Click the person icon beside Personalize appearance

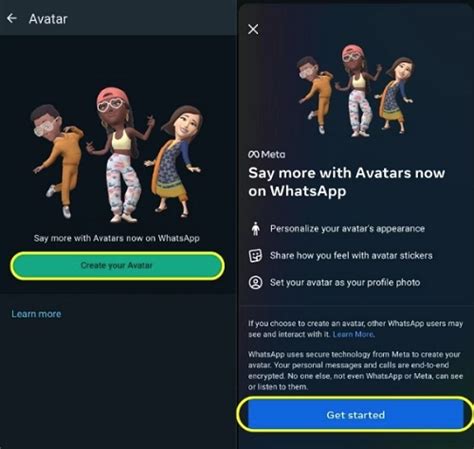(256, 229)
